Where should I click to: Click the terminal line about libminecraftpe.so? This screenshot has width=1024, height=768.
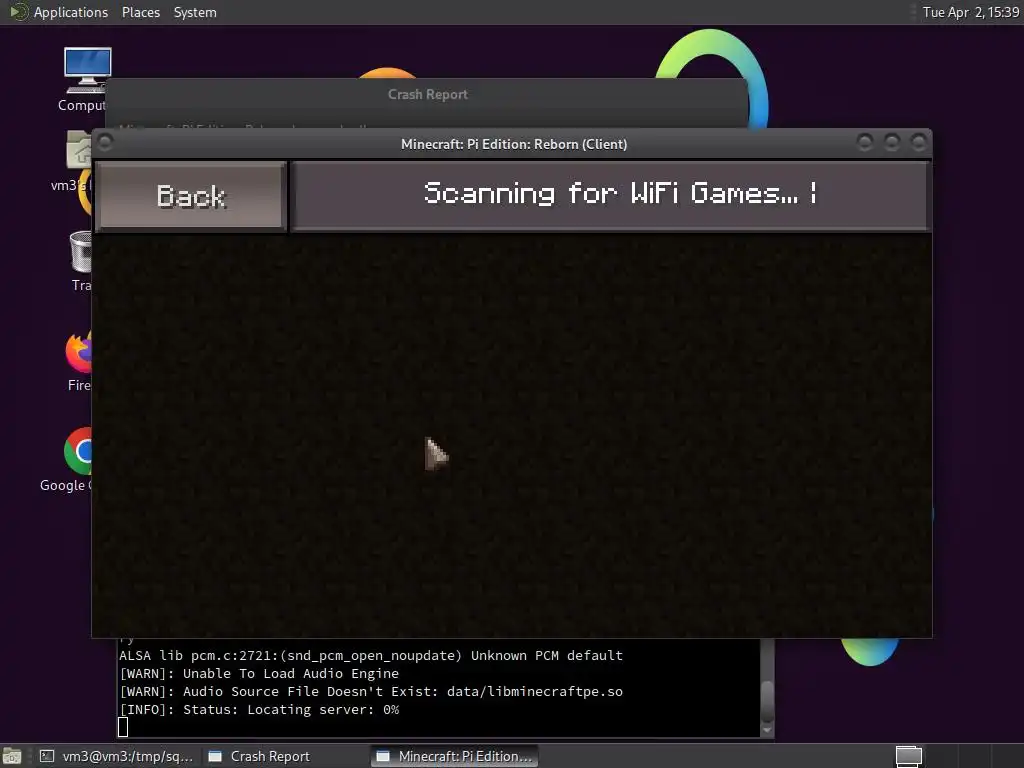click(371, 691)
